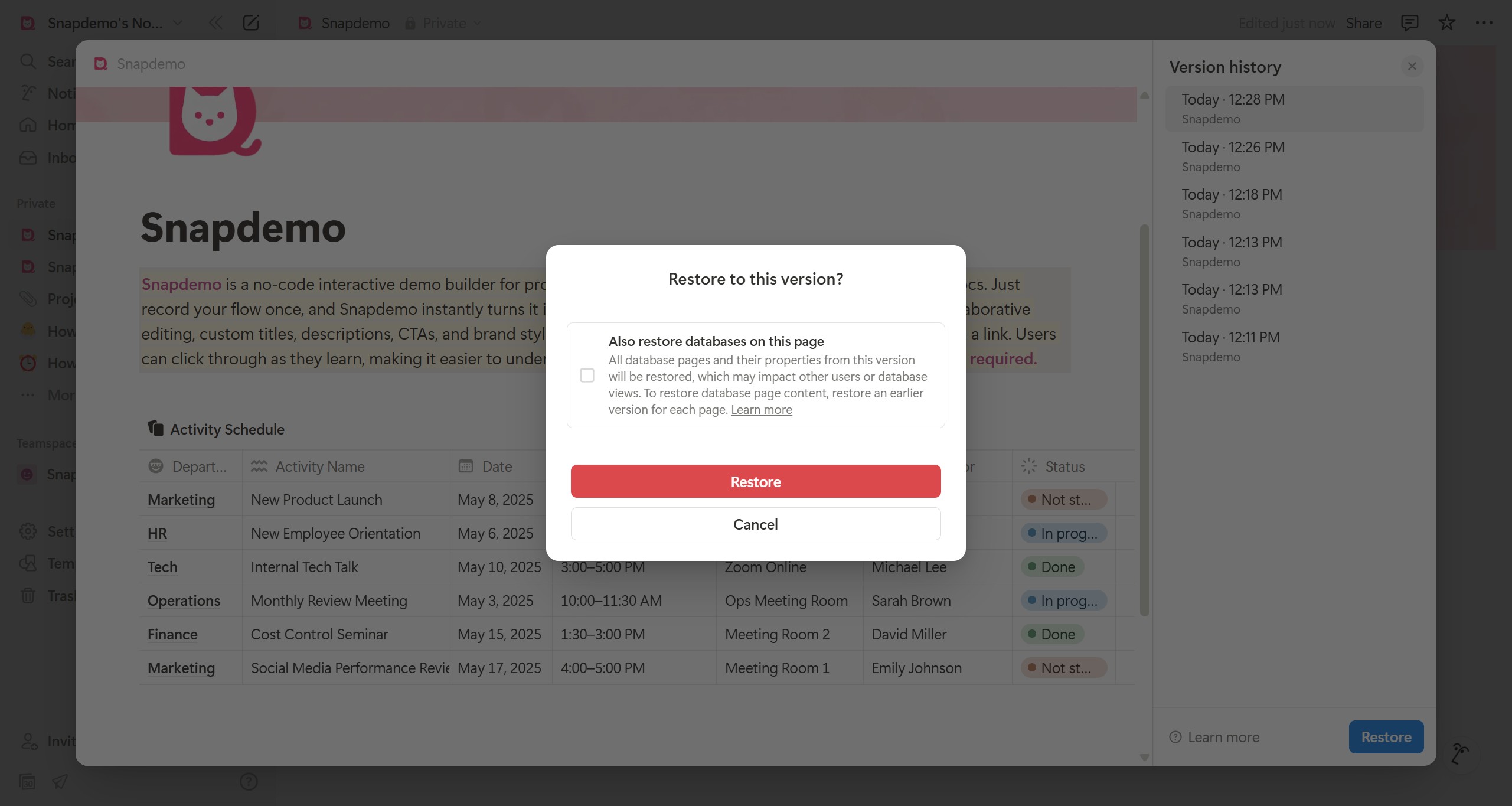Image resolution: width=1512 pixels, height=806 pixels.
Task: Click the workspace logo icon top left
Action: [x=28, y=23]
